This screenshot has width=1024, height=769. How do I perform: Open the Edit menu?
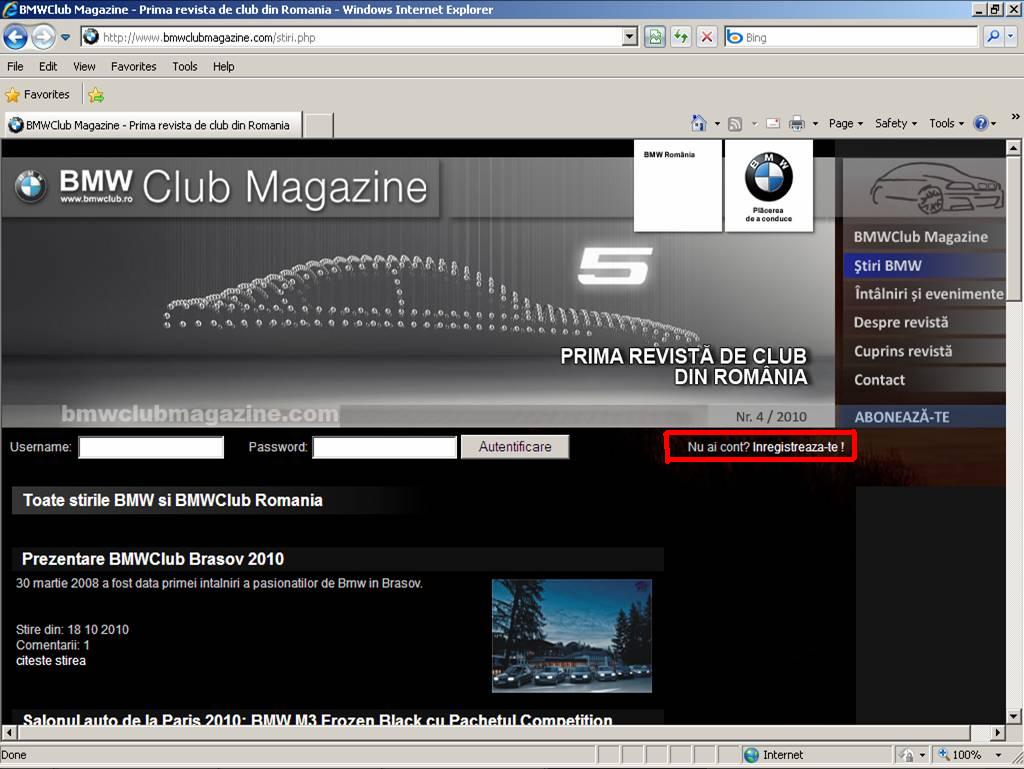coord(48,67)
